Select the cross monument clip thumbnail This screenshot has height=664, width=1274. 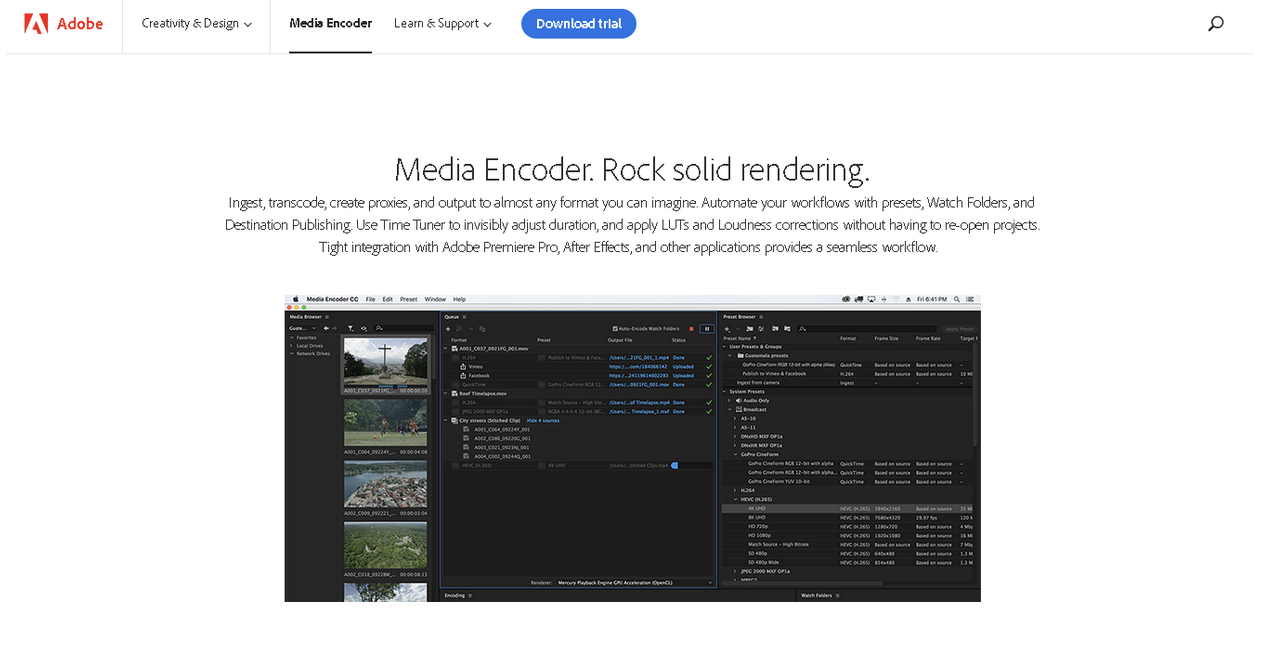386,362
